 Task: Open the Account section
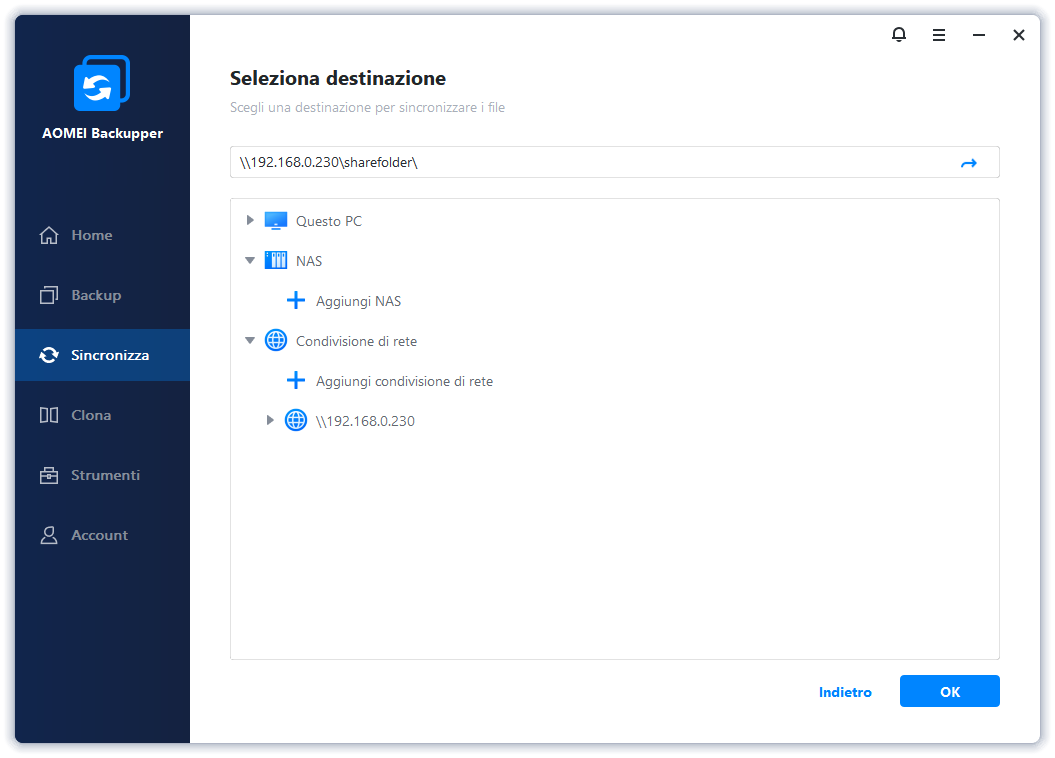(x=102, y=535)
